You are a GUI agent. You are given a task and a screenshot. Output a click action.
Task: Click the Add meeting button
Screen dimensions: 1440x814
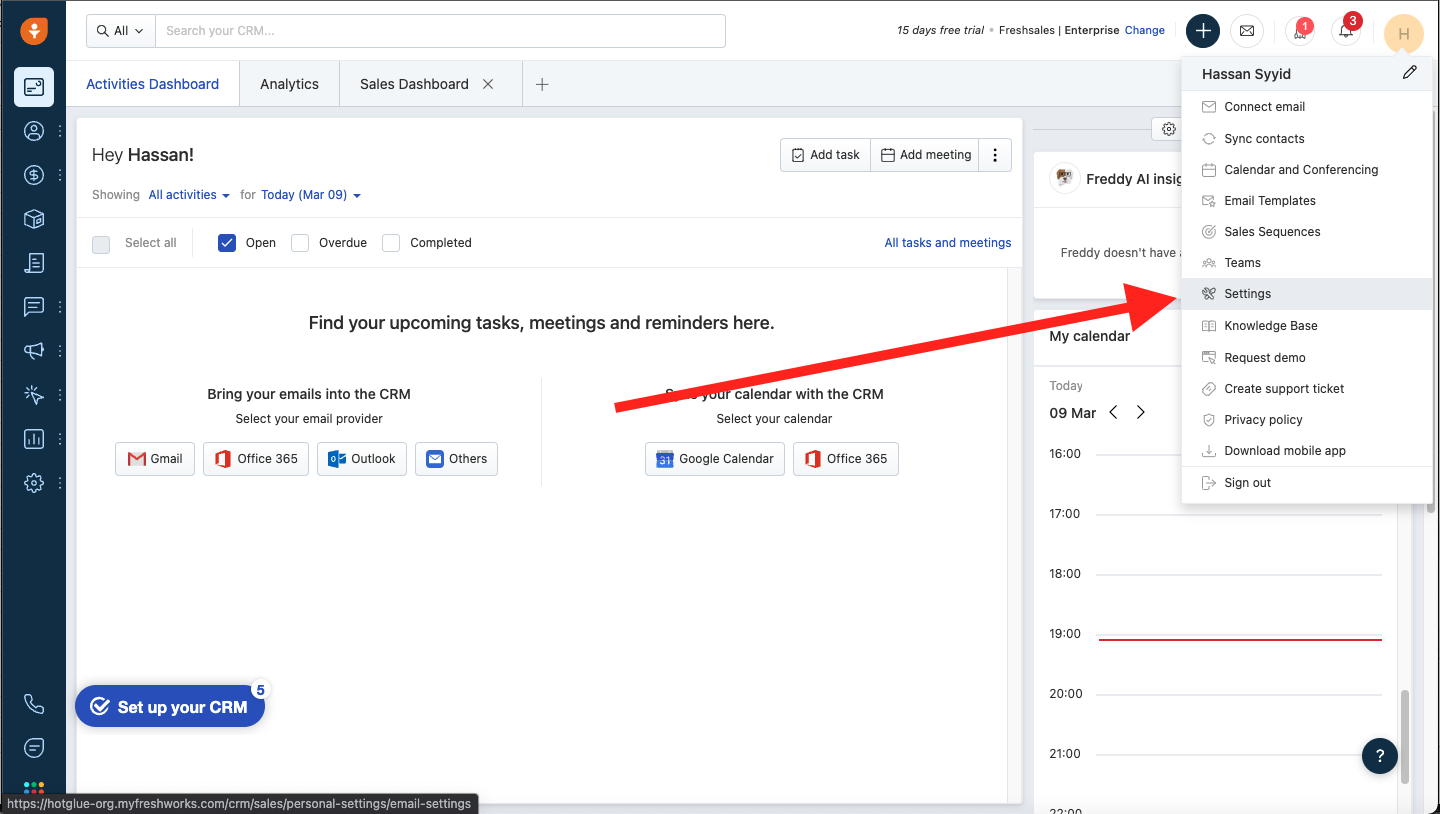(x=925, y=155)
